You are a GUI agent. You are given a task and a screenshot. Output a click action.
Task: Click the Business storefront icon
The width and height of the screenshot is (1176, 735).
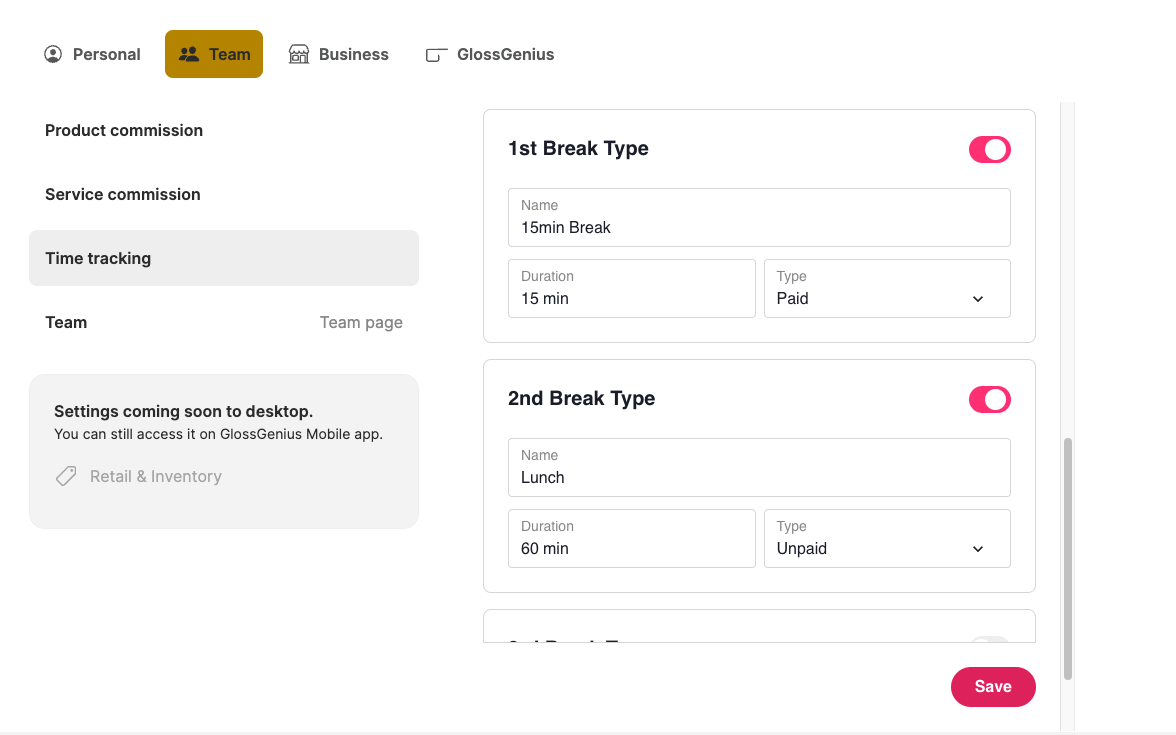pyautogui.click(x=299, y=54)
